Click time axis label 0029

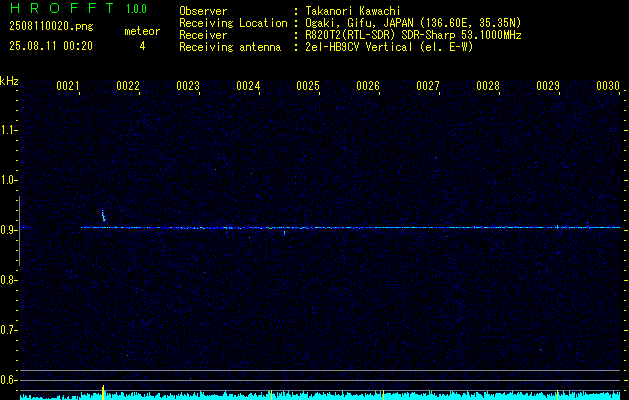click(x=548, y=86)
